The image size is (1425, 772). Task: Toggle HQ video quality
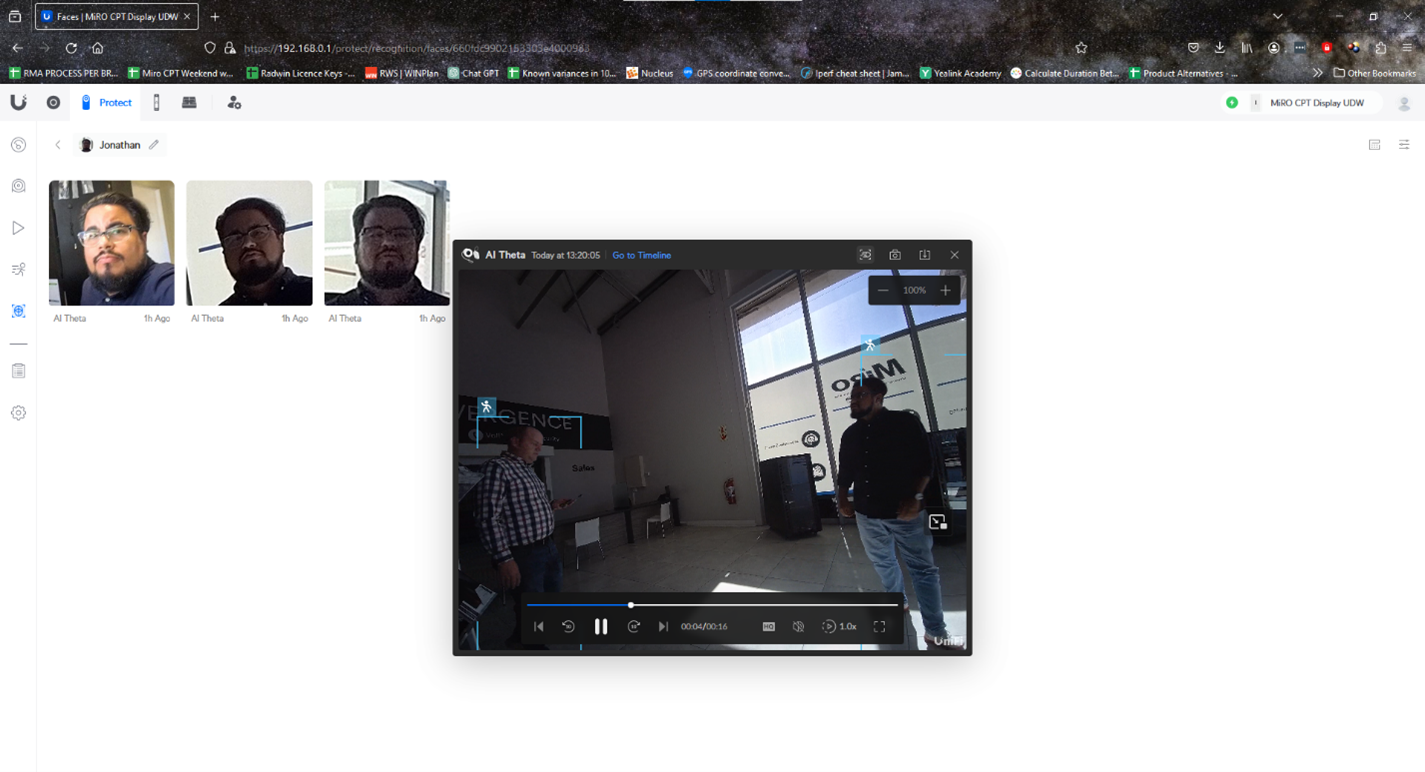click(x=769, y=627)
